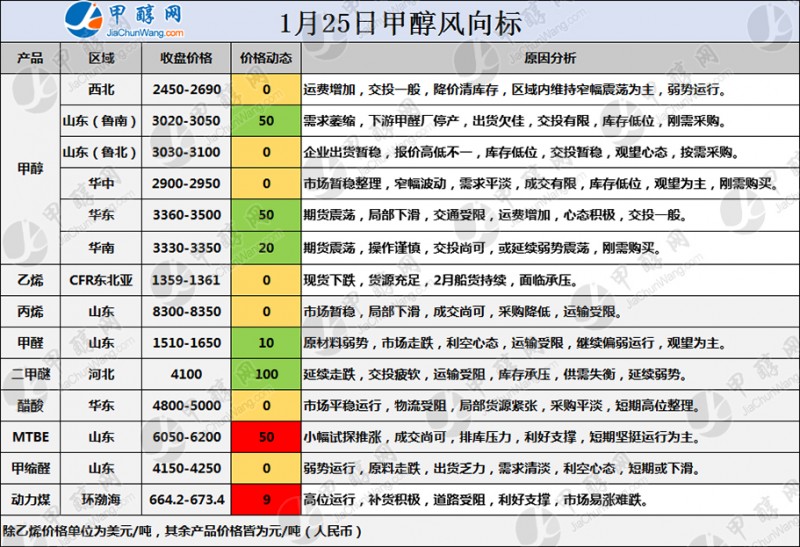The width and height of the screenshot is (800, 547).
Task: Select the CFR东北亚 region cell
Action: click(101, 280)
